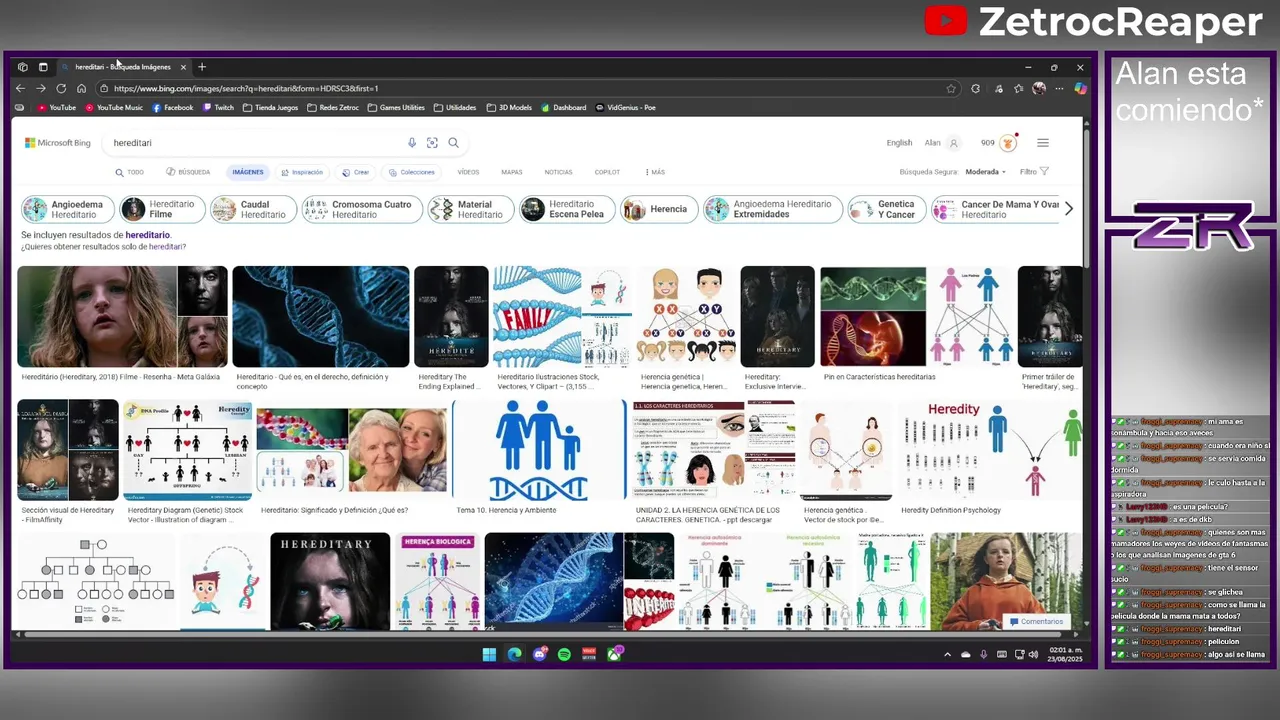Click the Bing search text field
This screenshot has width=1280, height=720.
tap(255, 143)
